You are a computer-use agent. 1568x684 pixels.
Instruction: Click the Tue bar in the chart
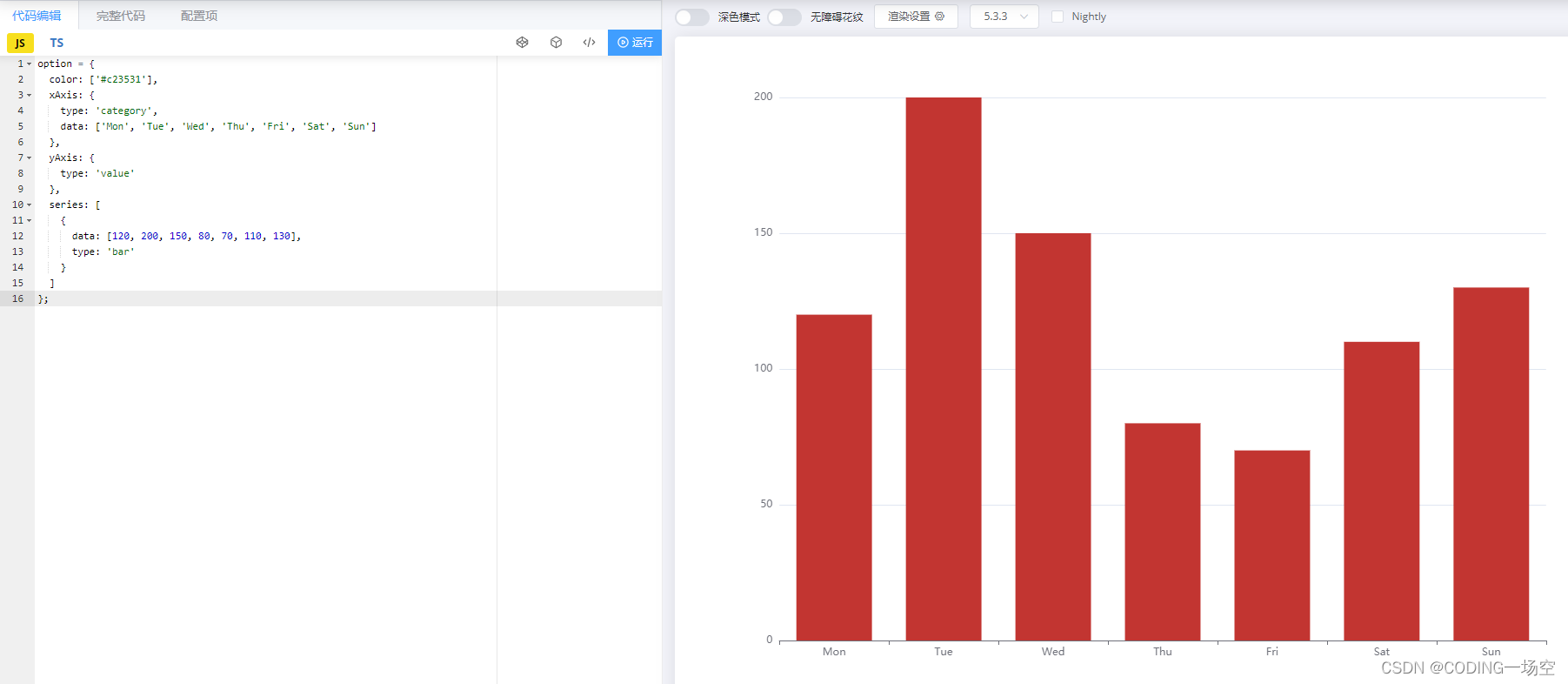(x=944, y=369)
